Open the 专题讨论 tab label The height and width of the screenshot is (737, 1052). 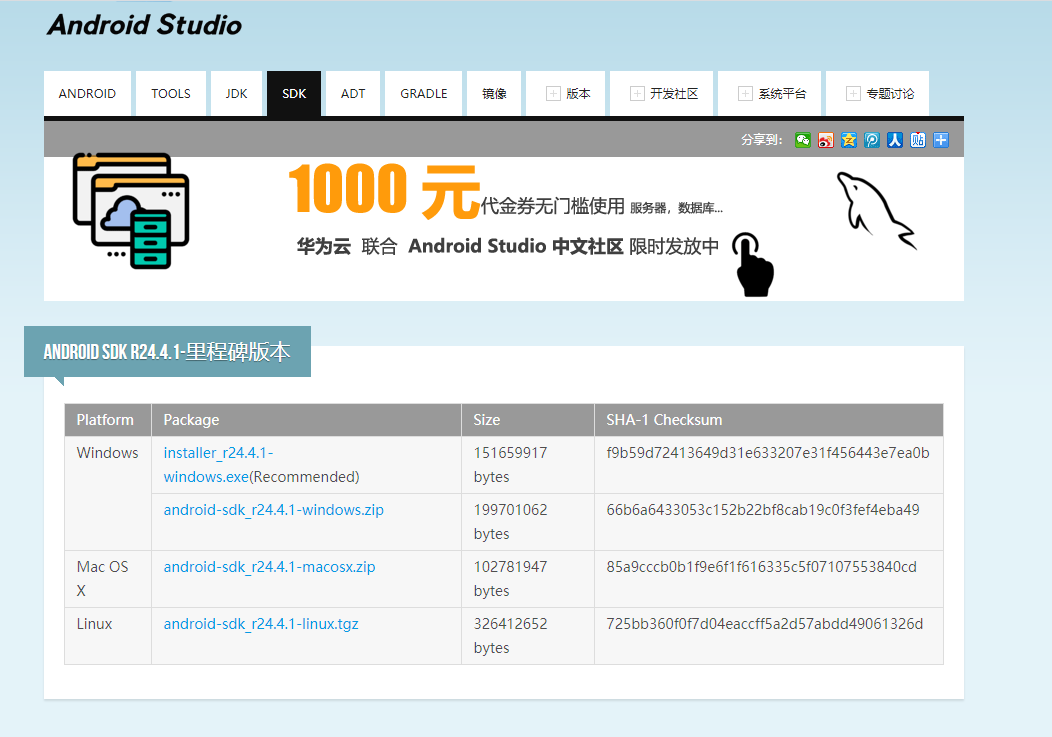click(x=890, y=93)
